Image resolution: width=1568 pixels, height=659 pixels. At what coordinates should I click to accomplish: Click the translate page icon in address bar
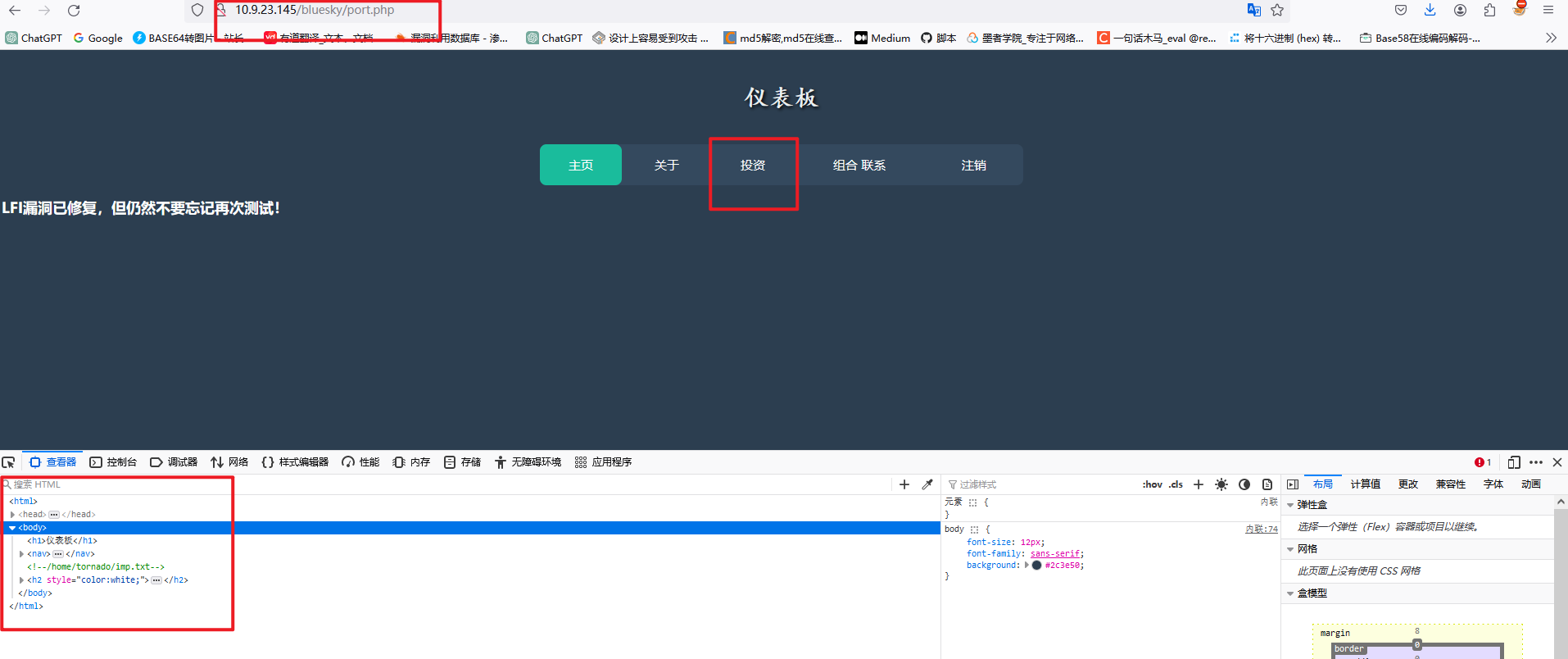[1253, 11]
